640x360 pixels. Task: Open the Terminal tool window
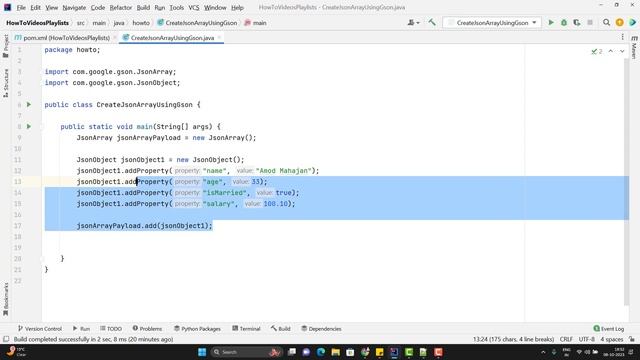click(246, 329)
